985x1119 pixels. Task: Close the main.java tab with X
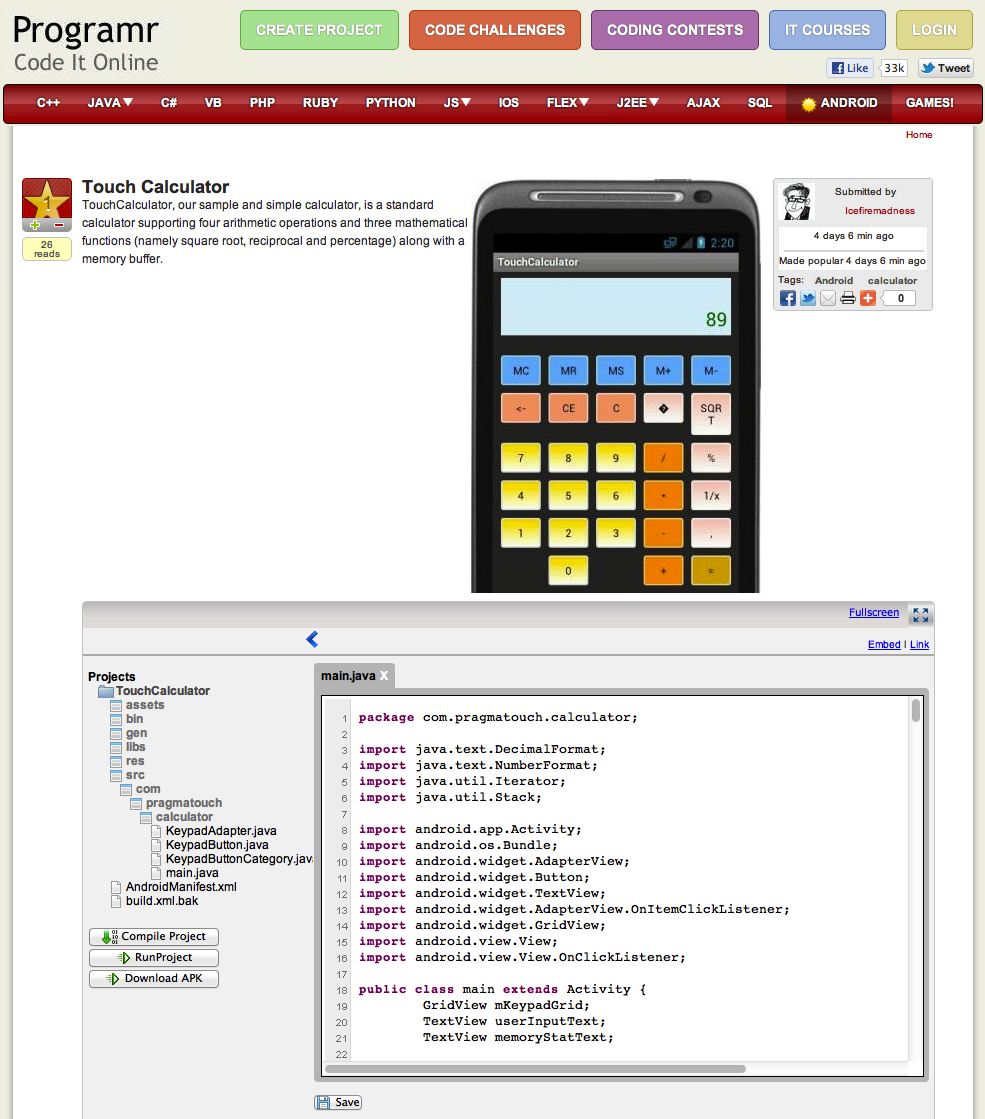tap(384, 675)
